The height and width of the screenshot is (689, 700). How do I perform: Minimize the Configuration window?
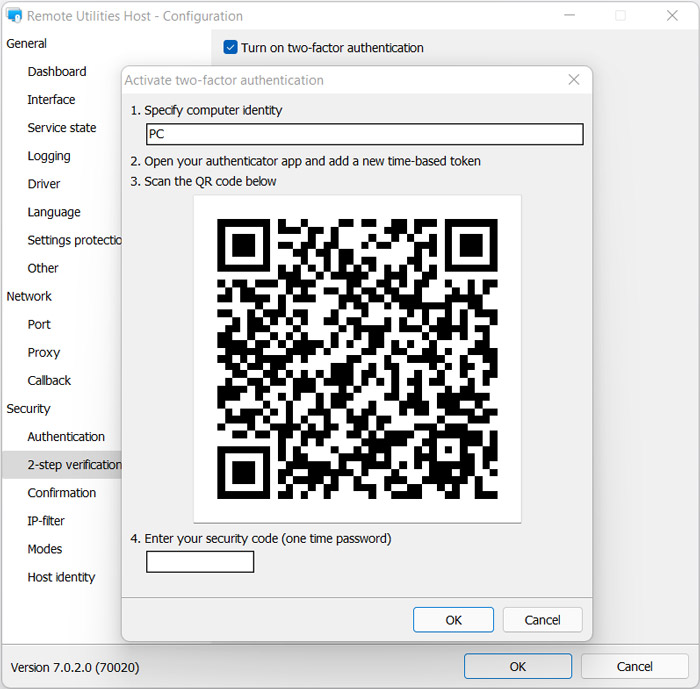(x=569, y=16)
